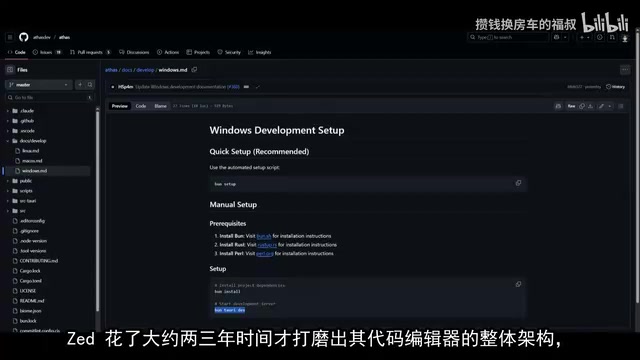Image resolution: width=640 pixels, height=360 pixels.
Task: Expand the .vscode folder
Action: [7, 131]
